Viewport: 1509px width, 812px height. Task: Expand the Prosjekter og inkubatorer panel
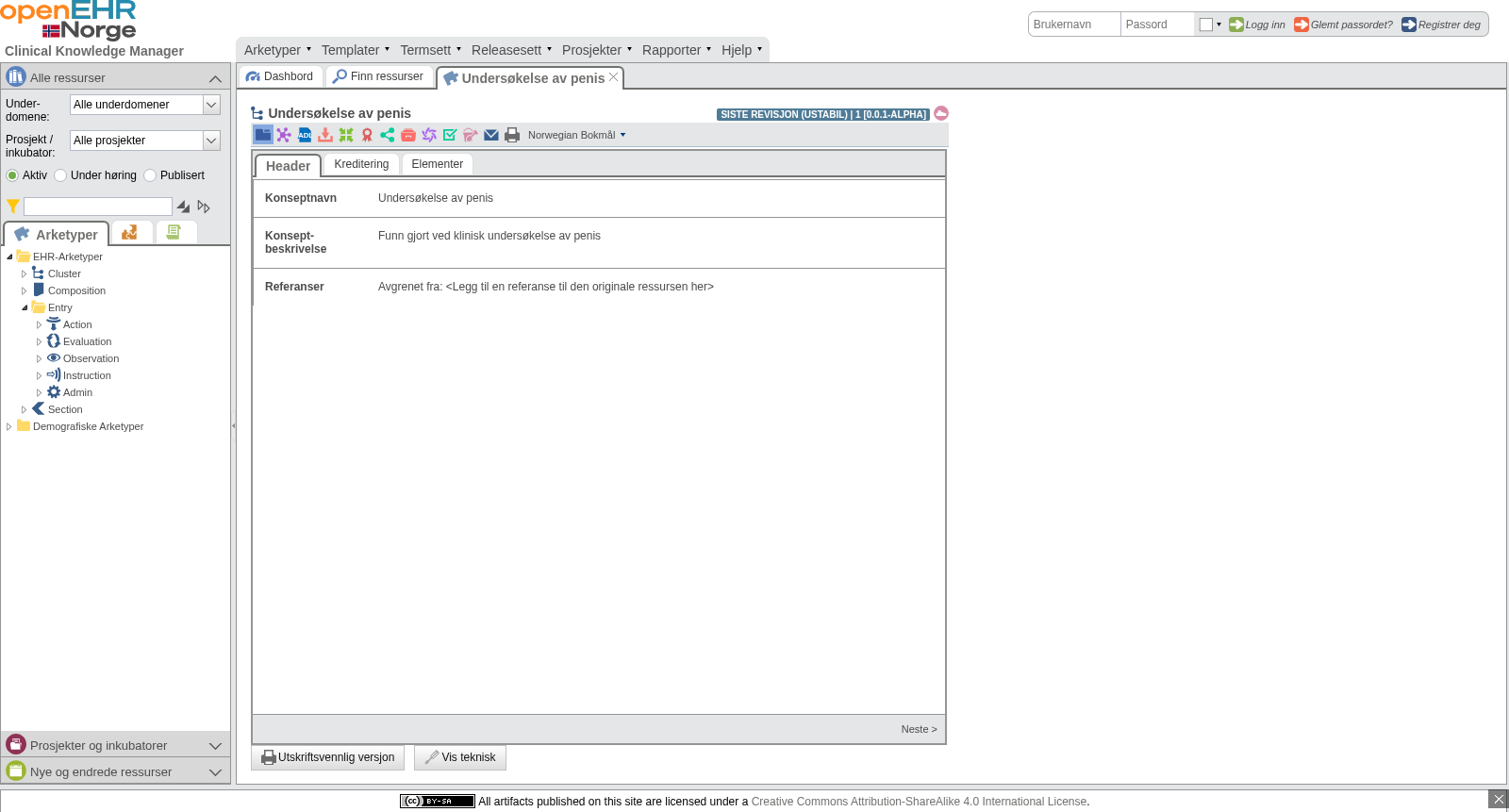215,745
